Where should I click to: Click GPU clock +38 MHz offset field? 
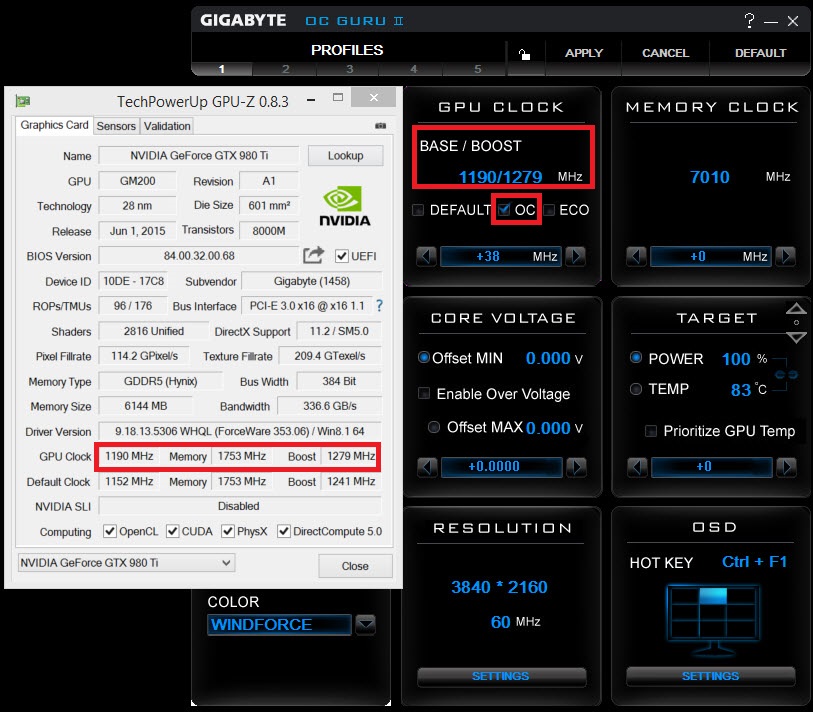(x=501, y=256)
